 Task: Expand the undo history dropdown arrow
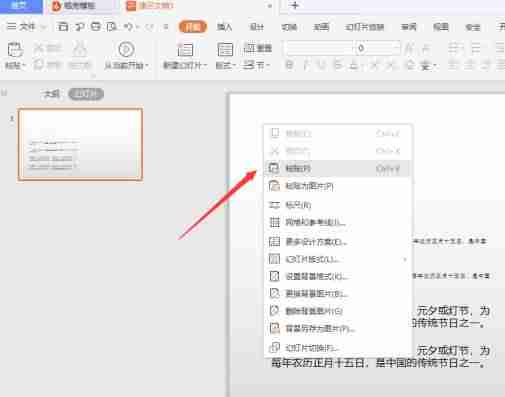point(137,27)
